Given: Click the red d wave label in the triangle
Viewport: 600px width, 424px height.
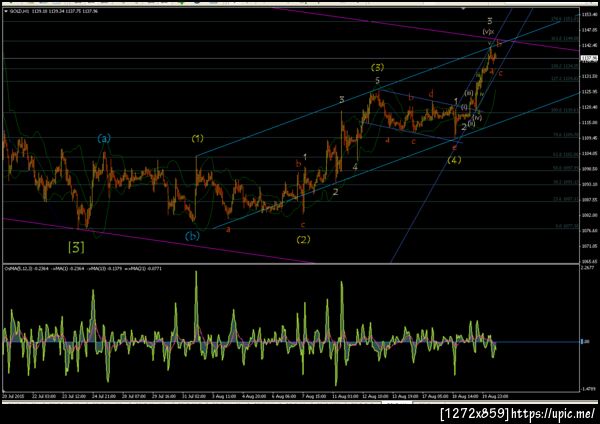Looking at the screenshot, I should pos(431,93).
